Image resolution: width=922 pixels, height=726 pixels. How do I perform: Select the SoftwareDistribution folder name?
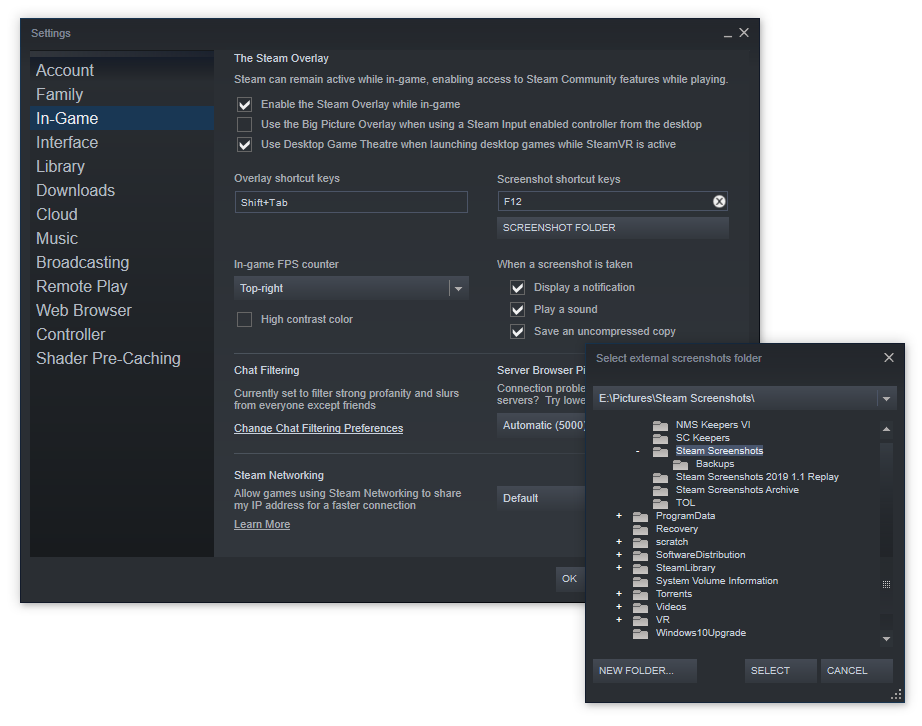700,555
